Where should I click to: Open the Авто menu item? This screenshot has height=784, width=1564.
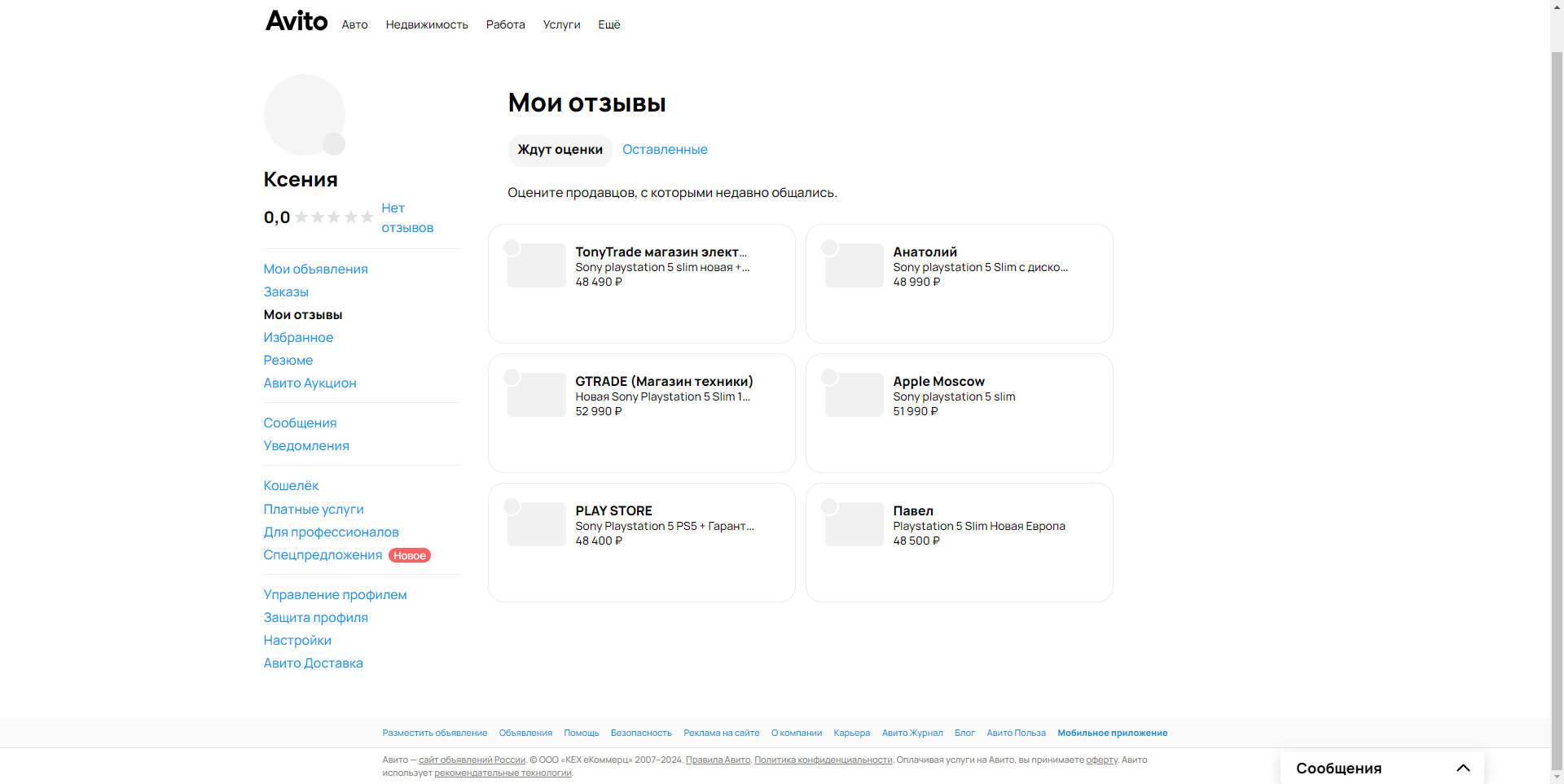[x=354, y=24]
